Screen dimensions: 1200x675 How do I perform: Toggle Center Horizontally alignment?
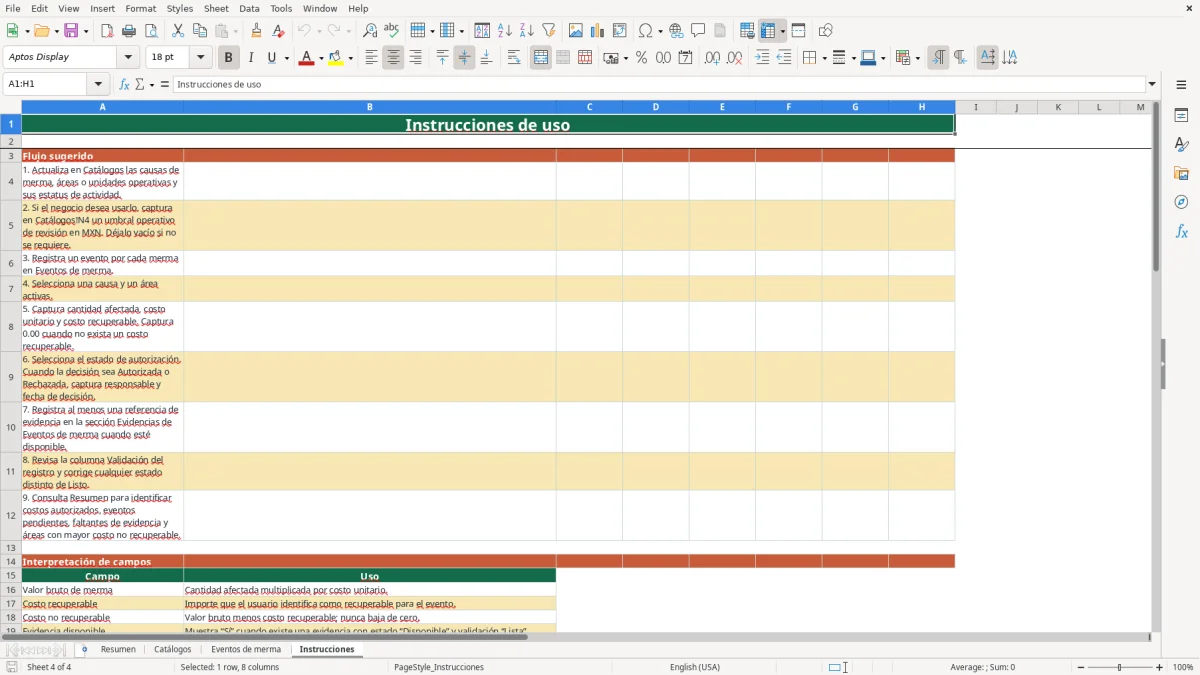(x=394, y=58)
